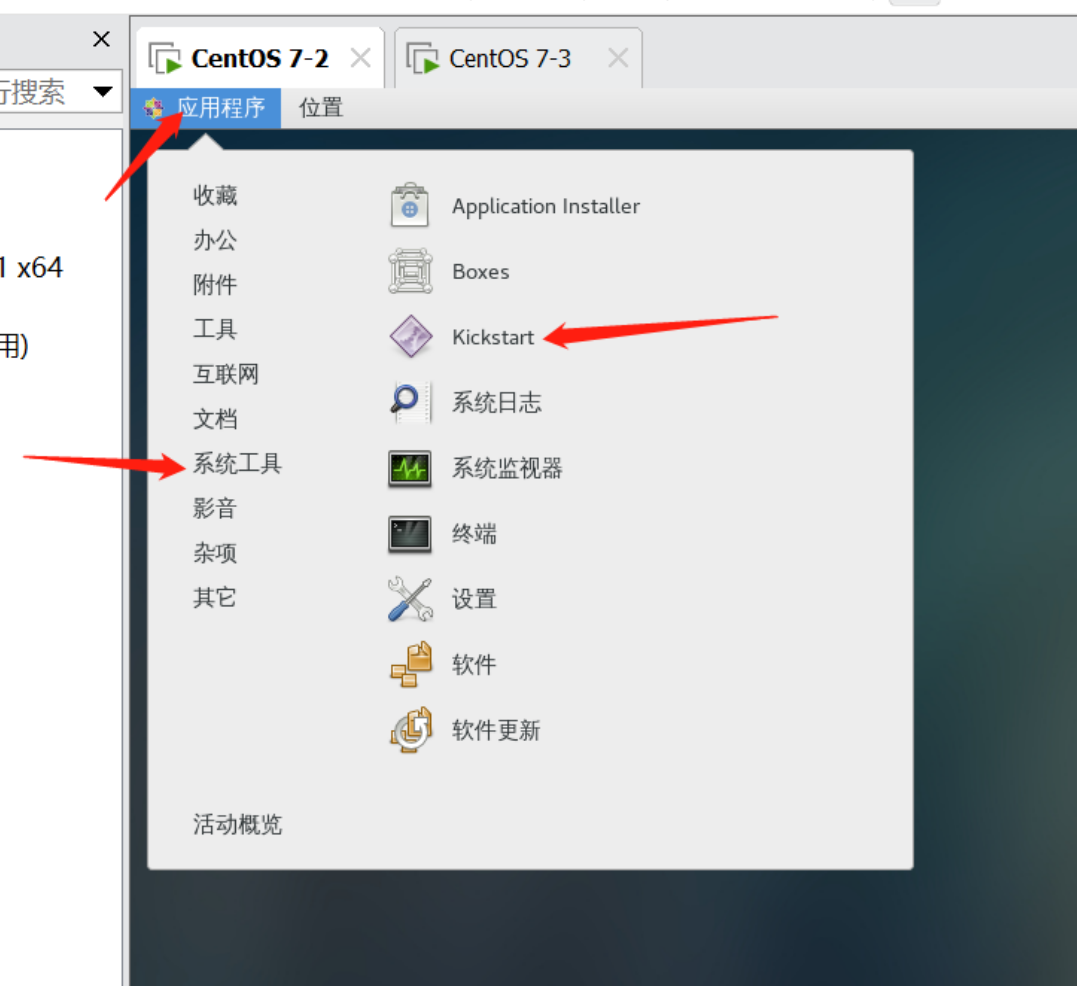Open the Application Installer icon
This screenshot has width=1077, height=986.
[x=409, y=205]
